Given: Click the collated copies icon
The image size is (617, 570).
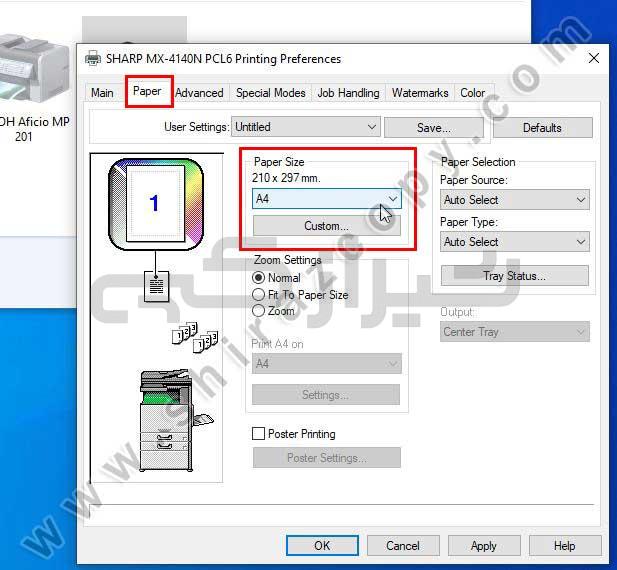Looking at the screenshot, I should (x=195, y=337).
